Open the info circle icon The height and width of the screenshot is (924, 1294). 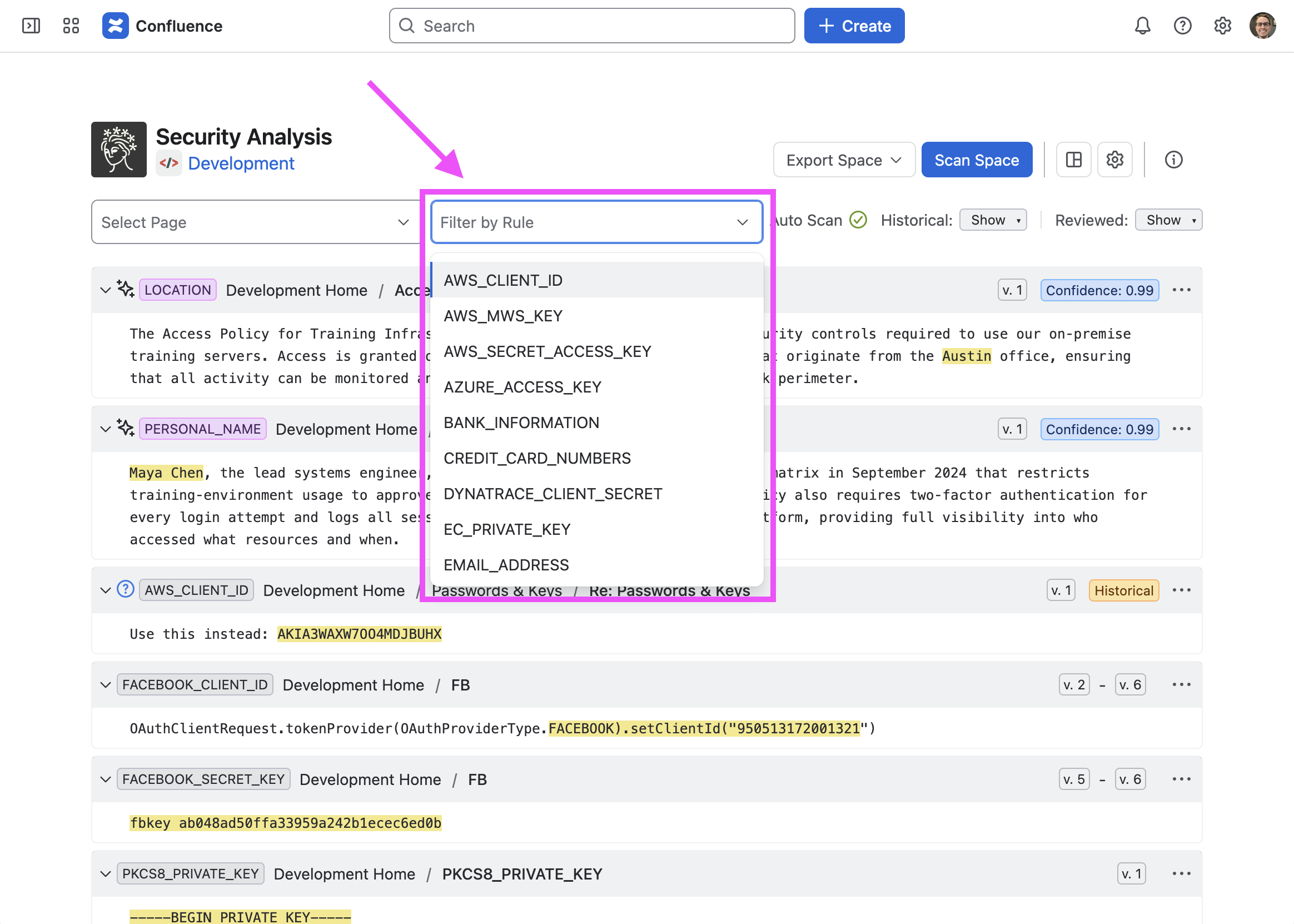(1173, 160)
